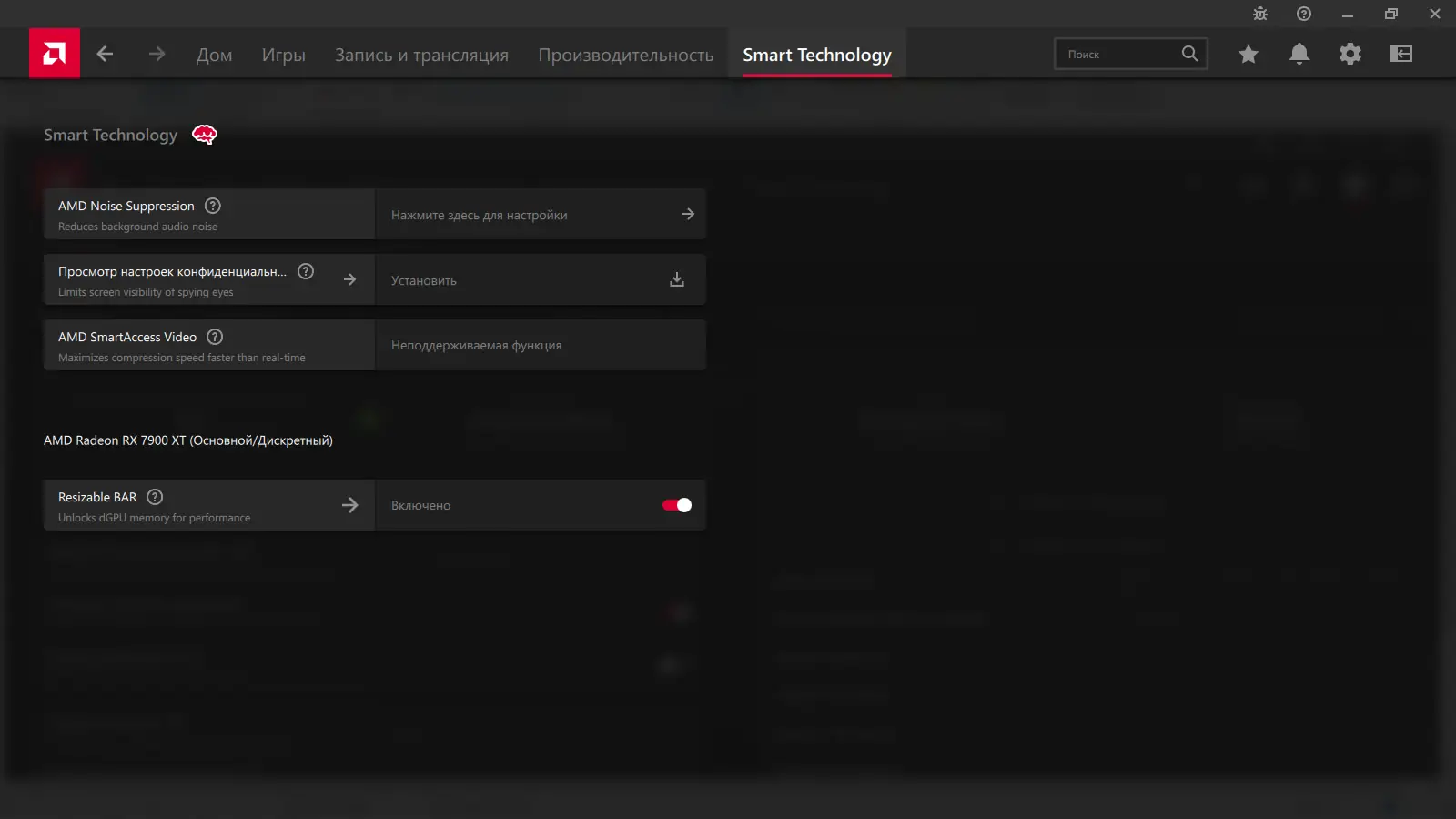Show help for AMD Noise Suppression
The image size is (1456, 819).
(x=213, y=206)
